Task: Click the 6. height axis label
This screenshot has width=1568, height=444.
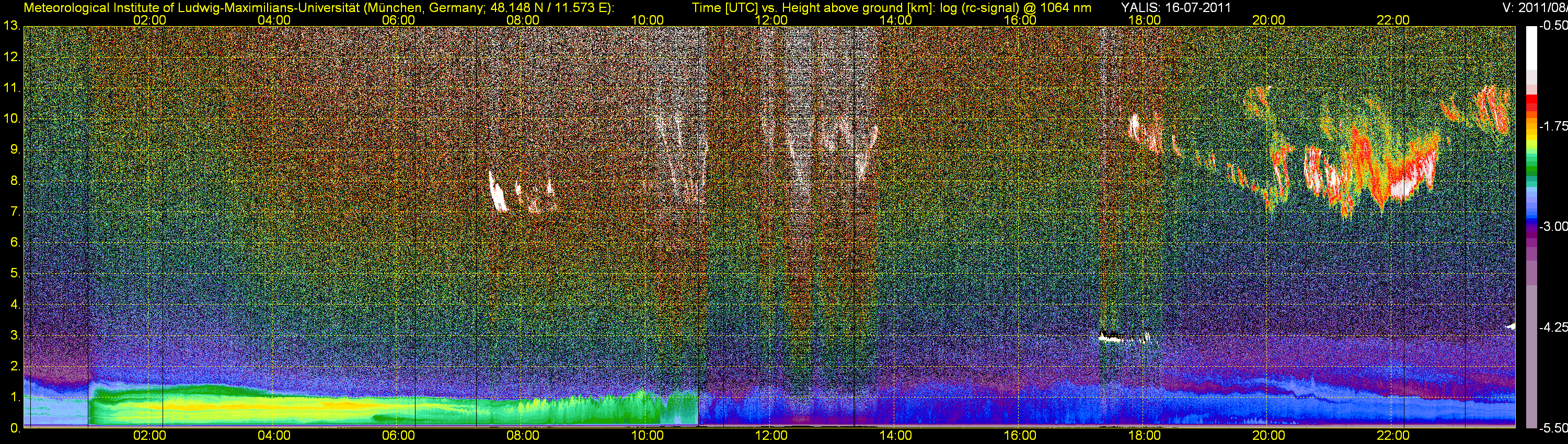Action: [15, 242]
